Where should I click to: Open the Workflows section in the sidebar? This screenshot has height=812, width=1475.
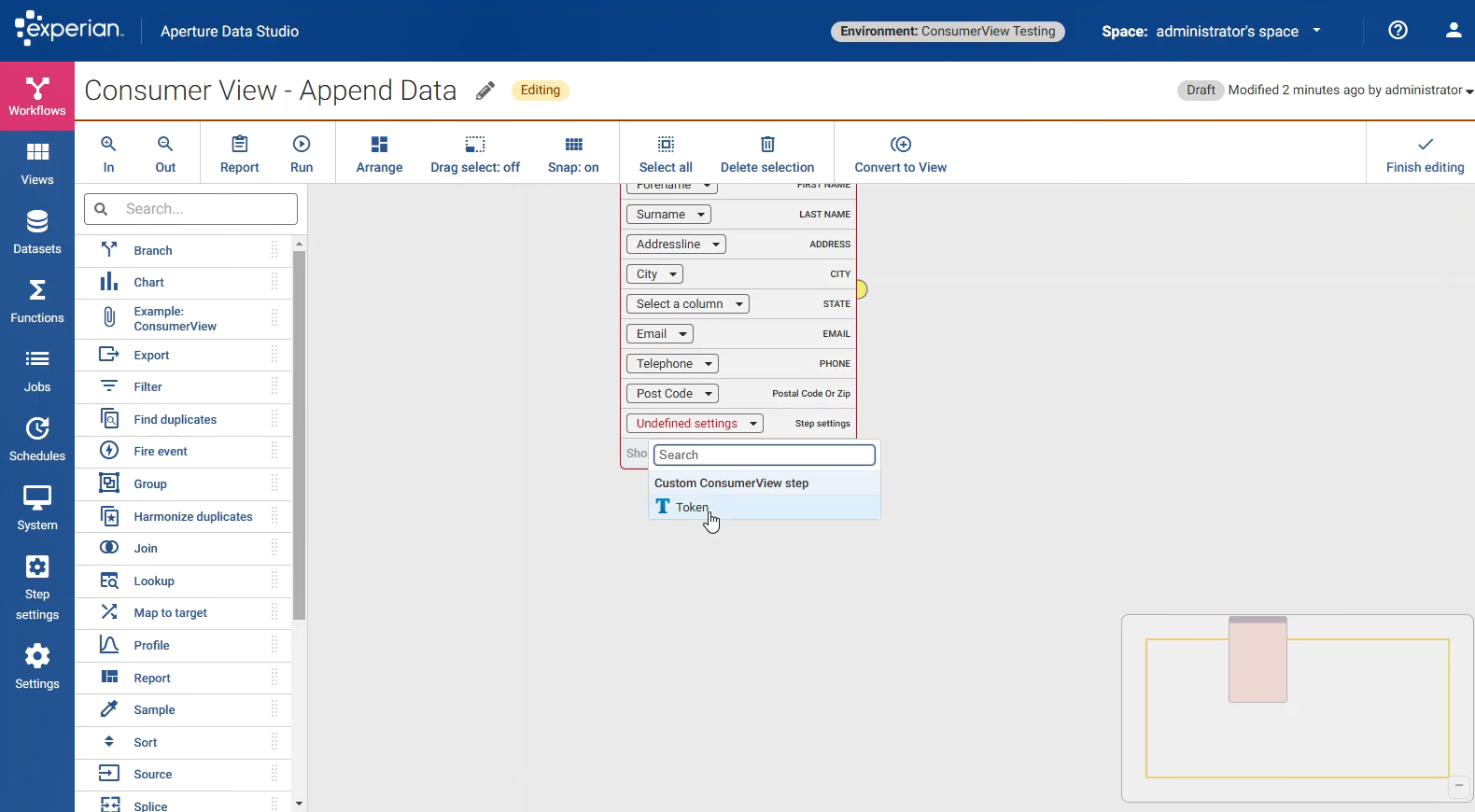tap(37, 96)
